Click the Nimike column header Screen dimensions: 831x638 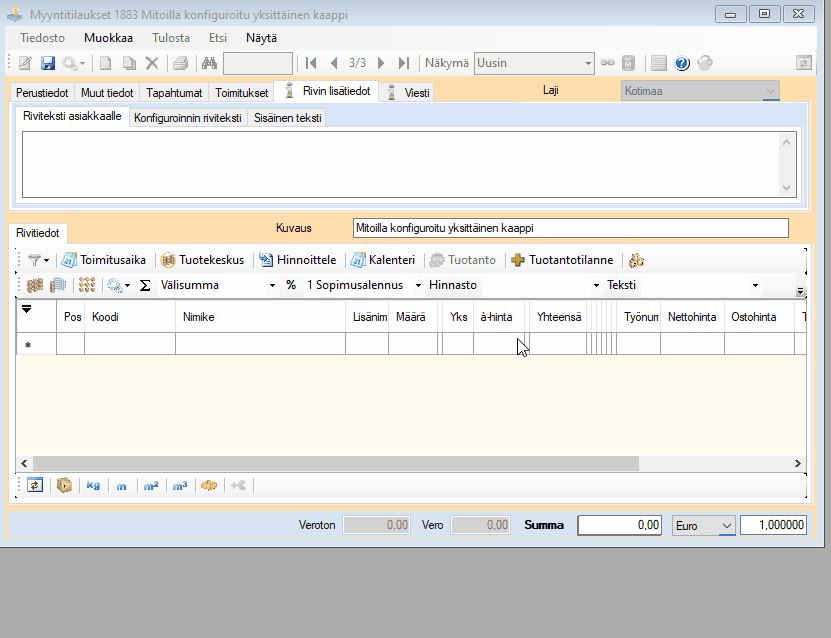click(x=260, y=317)
